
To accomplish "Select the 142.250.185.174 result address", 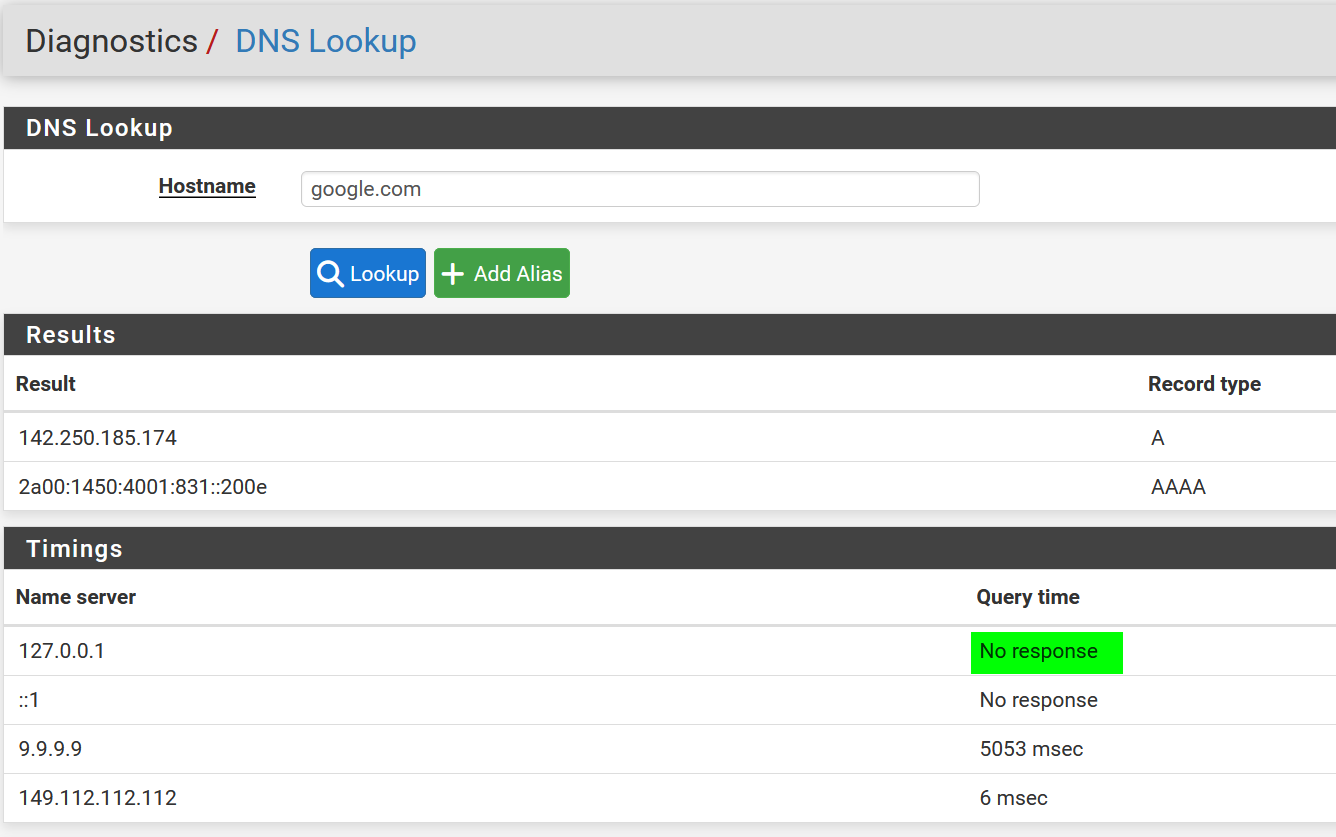I will pos(98,438).
